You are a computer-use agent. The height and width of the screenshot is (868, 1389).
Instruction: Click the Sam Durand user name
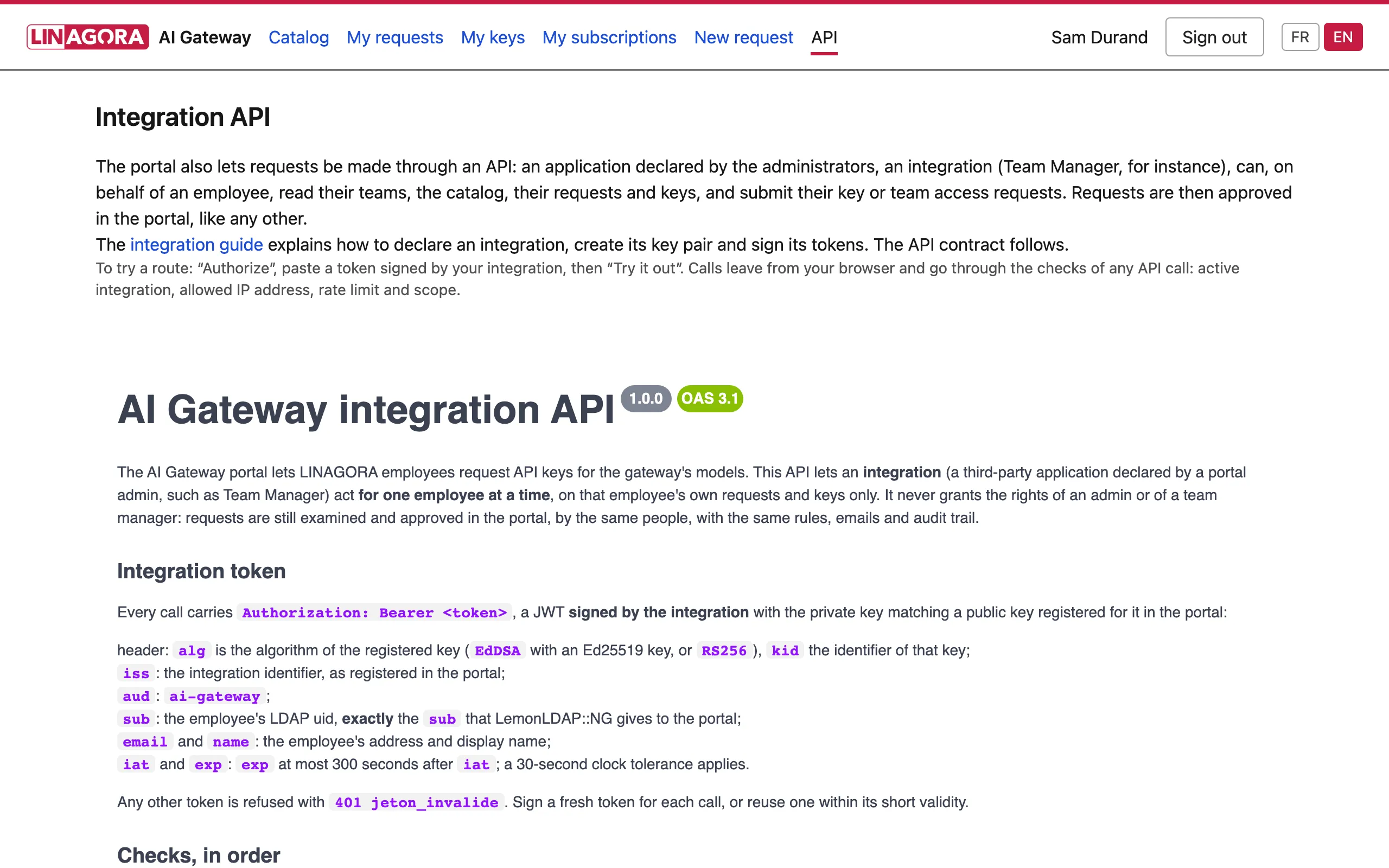pyautogui.click(x=1099, y=37)
